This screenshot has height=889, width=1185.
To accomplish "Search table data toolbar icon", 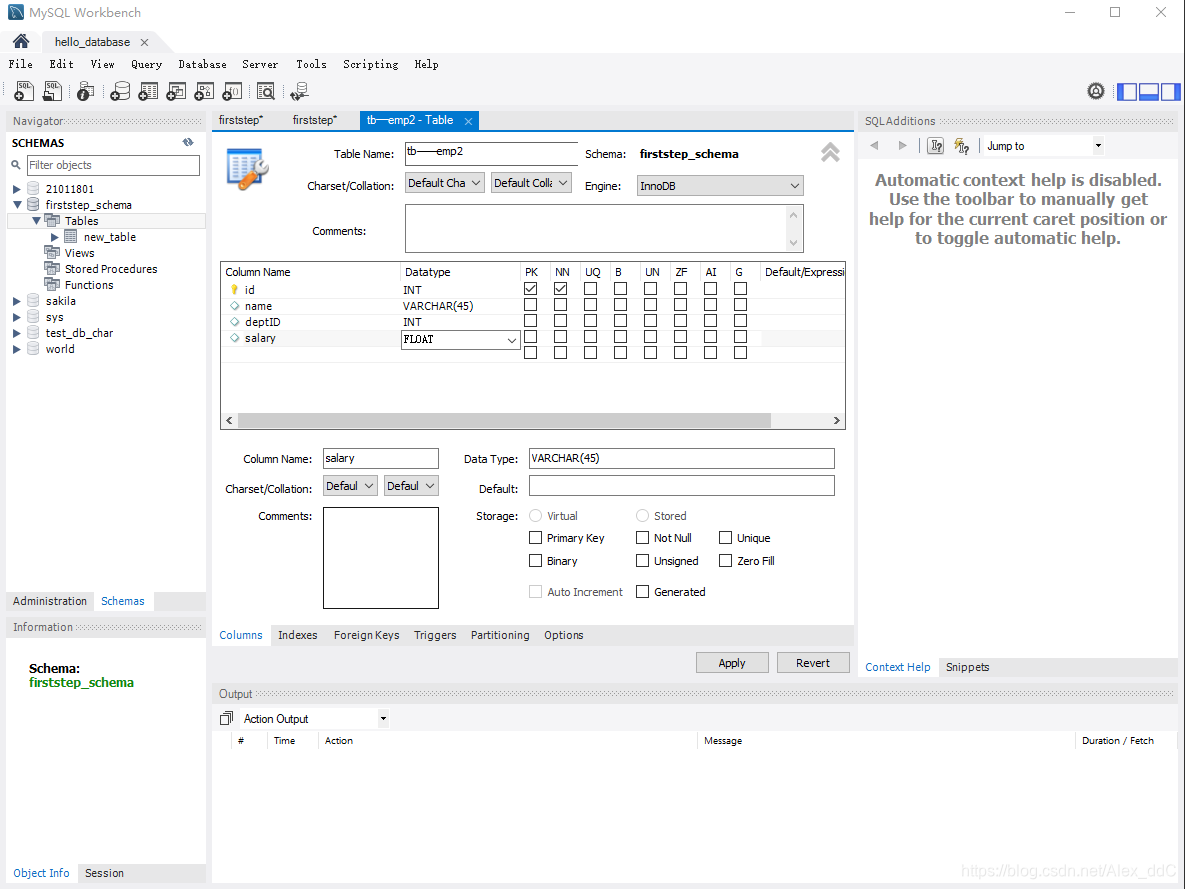I will tap(265, 91).
